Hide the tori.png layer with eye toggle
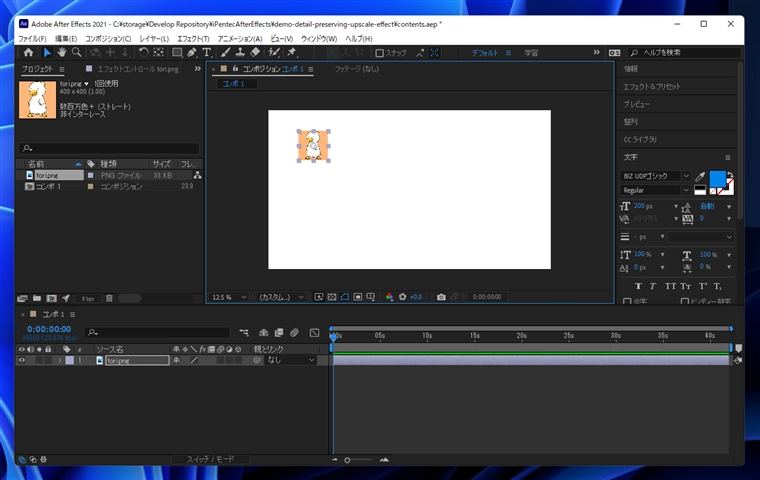760x480 pixels. (x=22, y=360)
